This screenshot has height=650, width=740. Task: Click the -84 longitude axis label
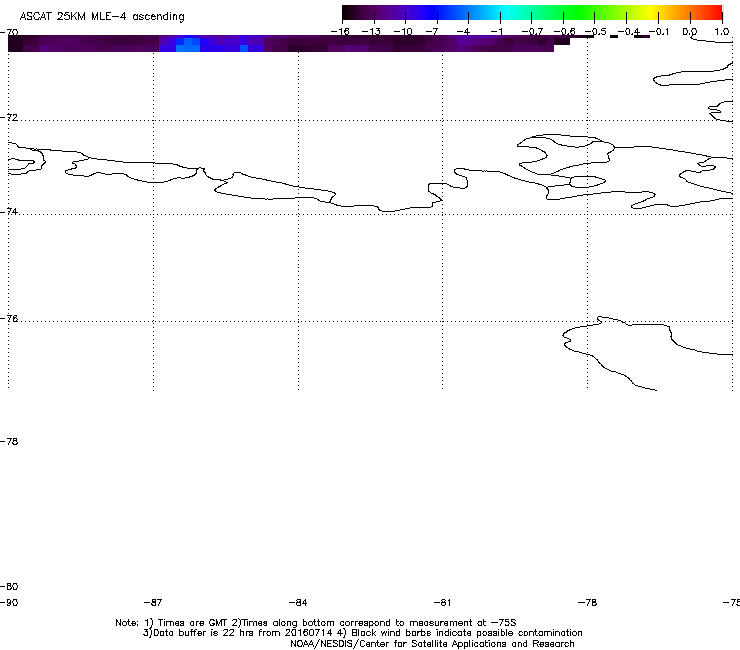pyautogui.click(x=298, y=602)
